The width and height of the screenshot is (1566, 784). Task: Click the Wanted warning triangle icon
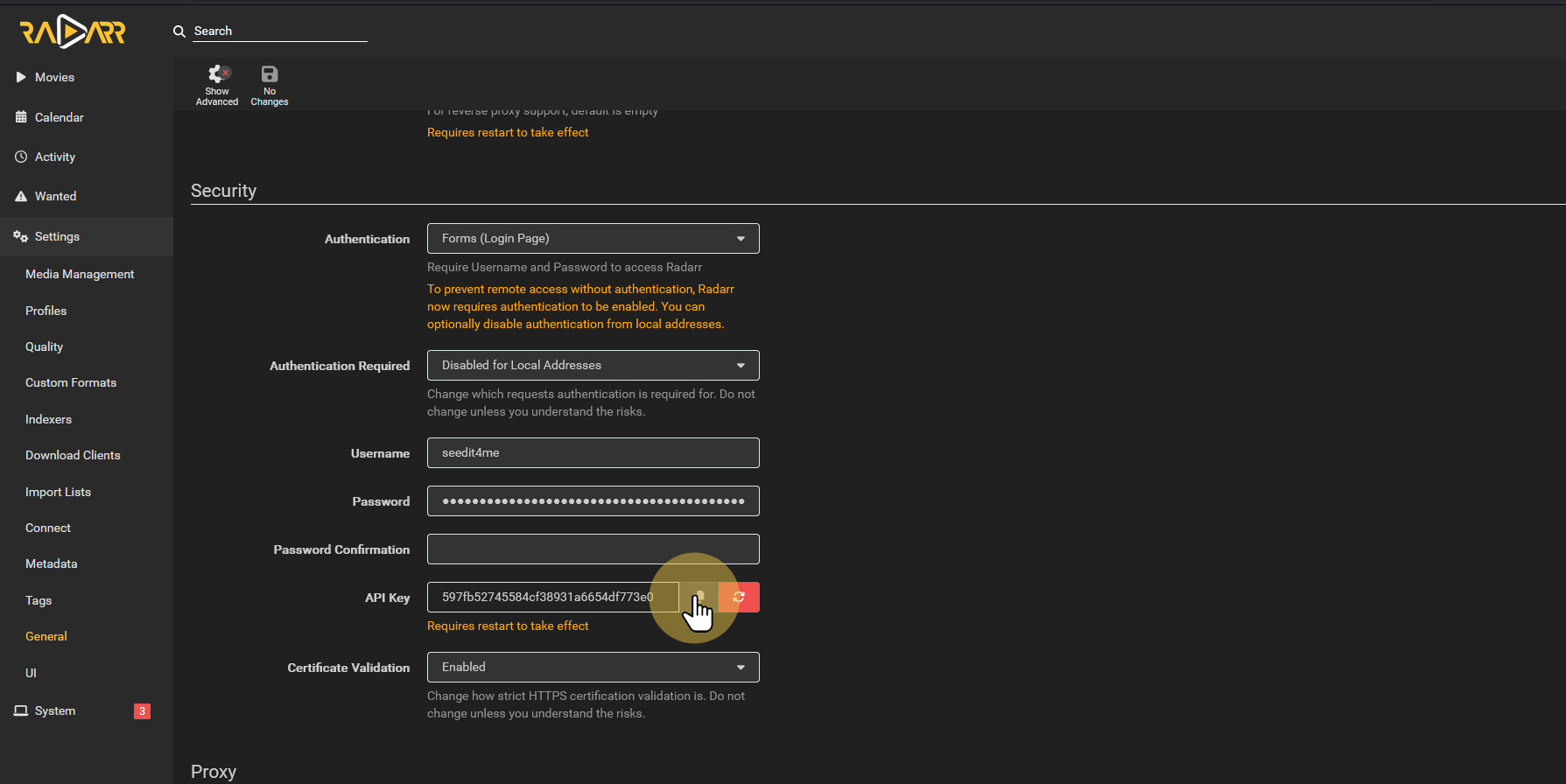(x=21, y=196)
